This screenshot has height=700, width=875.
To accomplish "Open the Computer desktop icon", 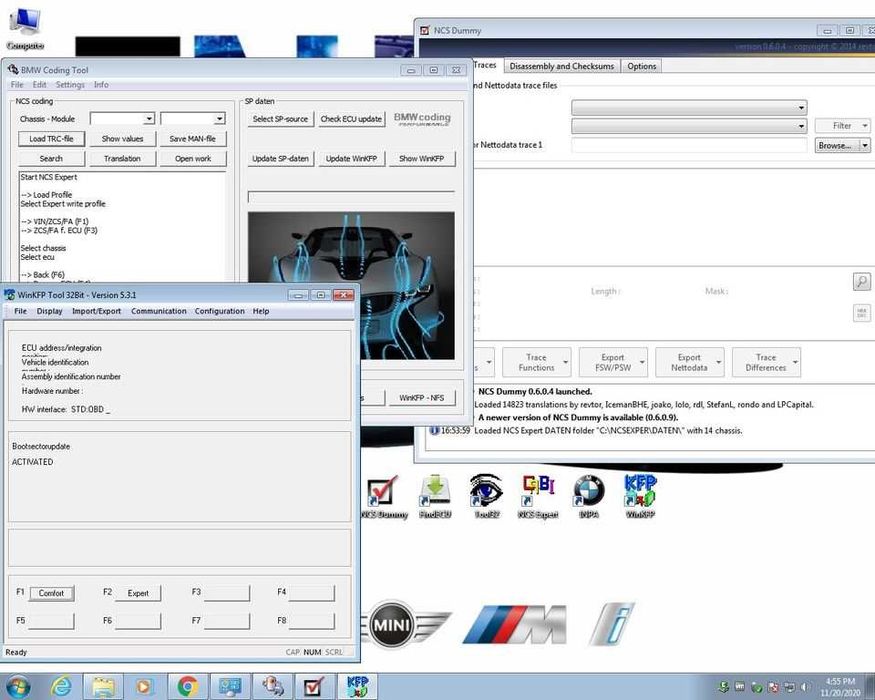I will pyautogui.click(x=25, y=29).
